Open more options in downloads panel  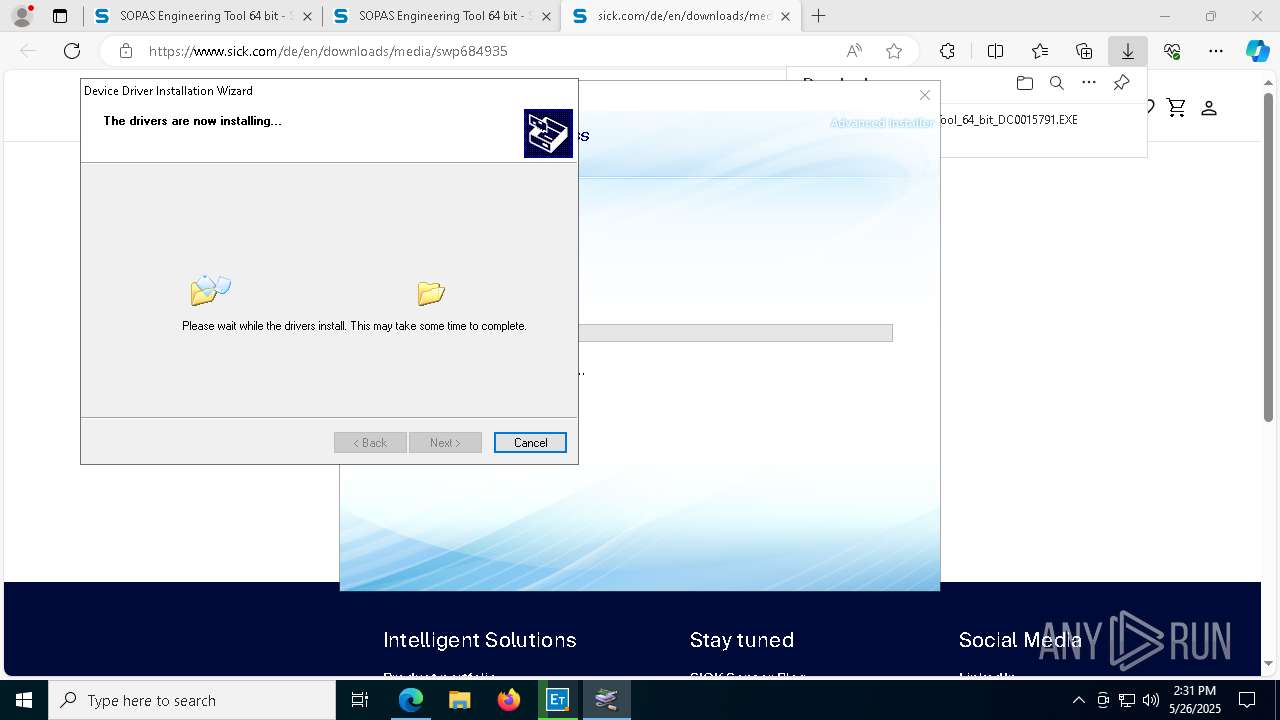pos(1089,83)
